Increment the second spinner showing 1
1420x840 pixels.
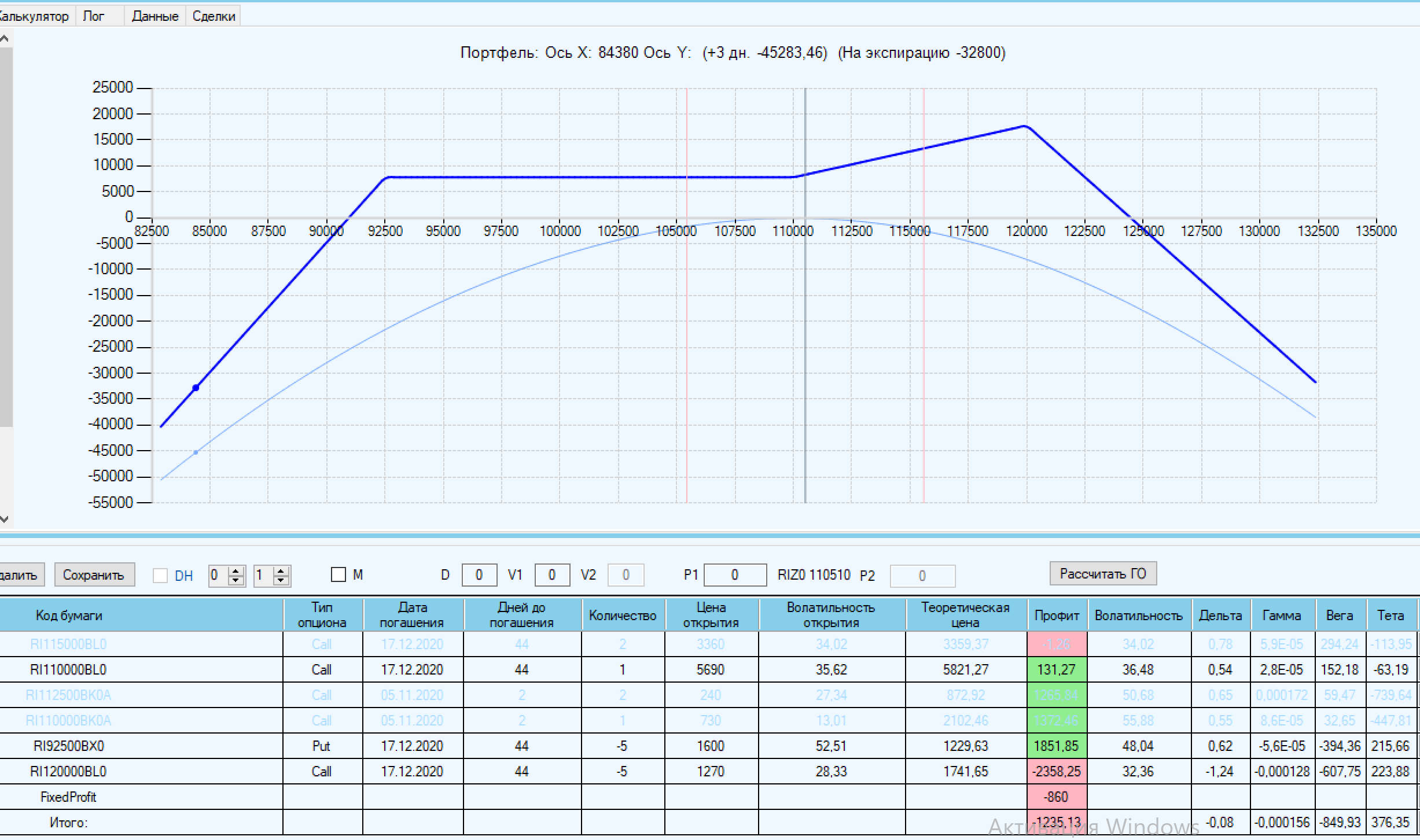coord(281,570)
